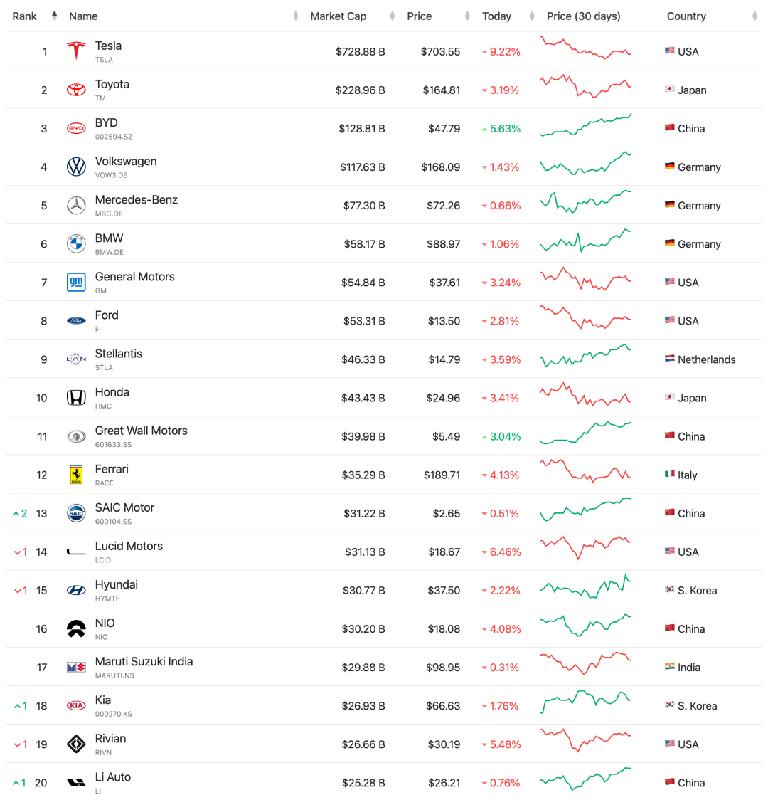Click the Kia logo icon
Screen dimensions: 768x800
[76, 705]
